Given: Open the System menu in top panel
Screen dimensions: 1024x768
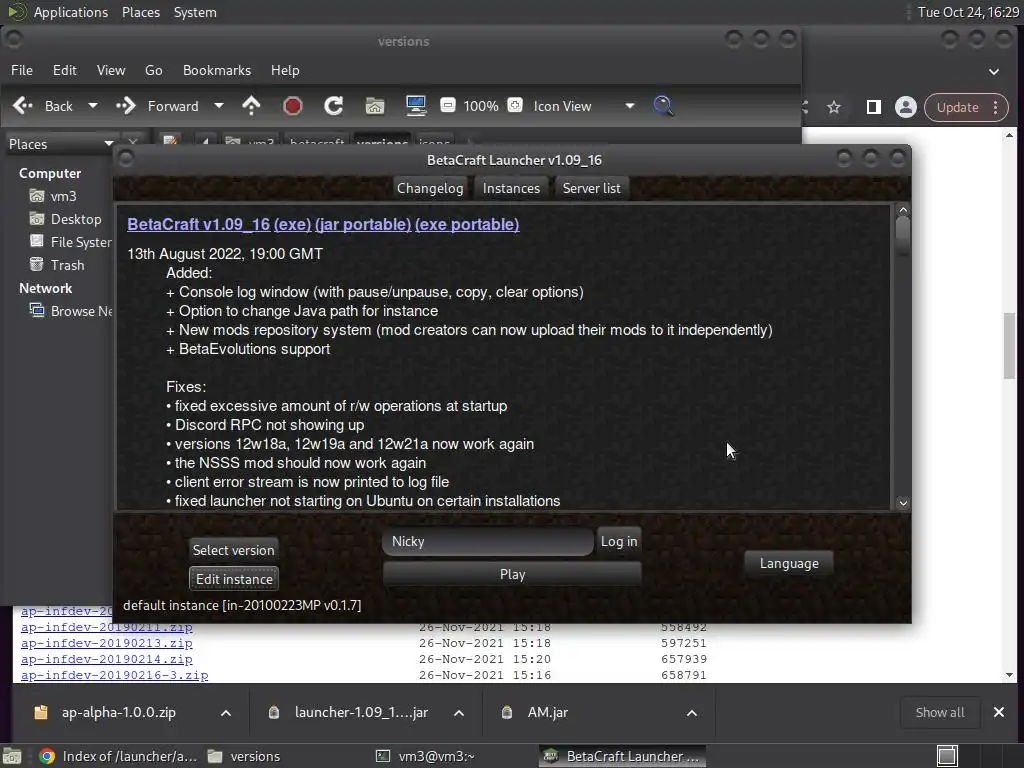Looking at the screenshot, I should [195, 12].
